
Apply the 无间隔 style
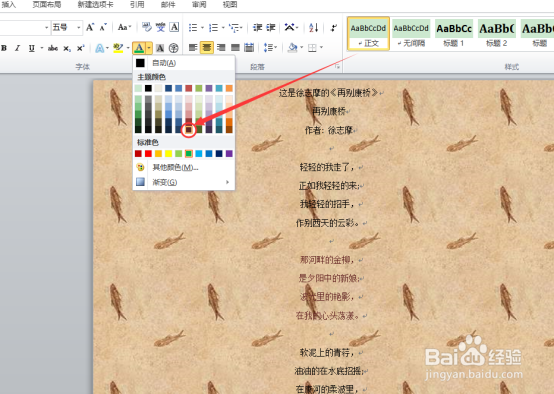point(411,34)
